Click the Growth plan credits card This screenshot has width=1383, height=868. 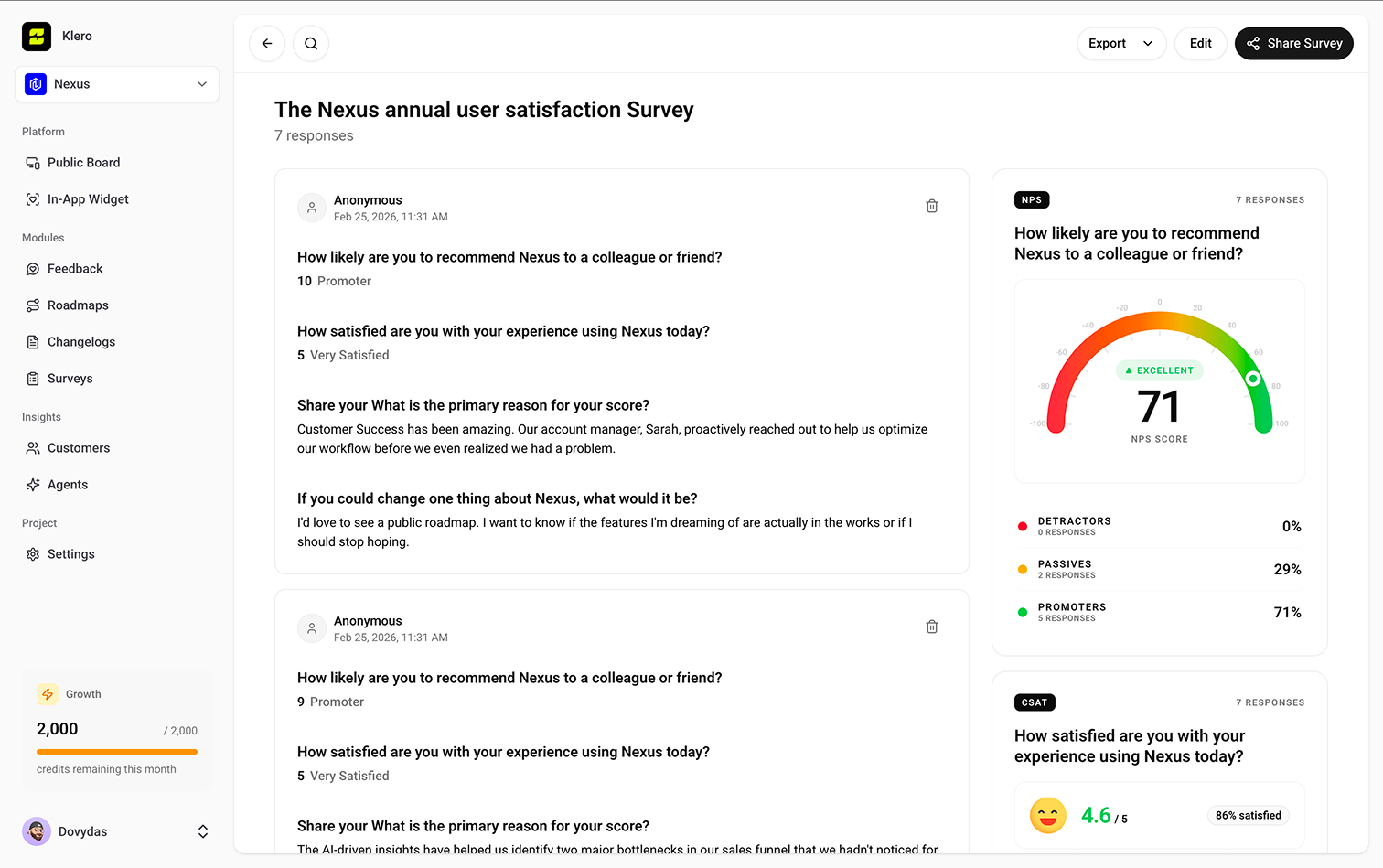[x=117, y=730]
